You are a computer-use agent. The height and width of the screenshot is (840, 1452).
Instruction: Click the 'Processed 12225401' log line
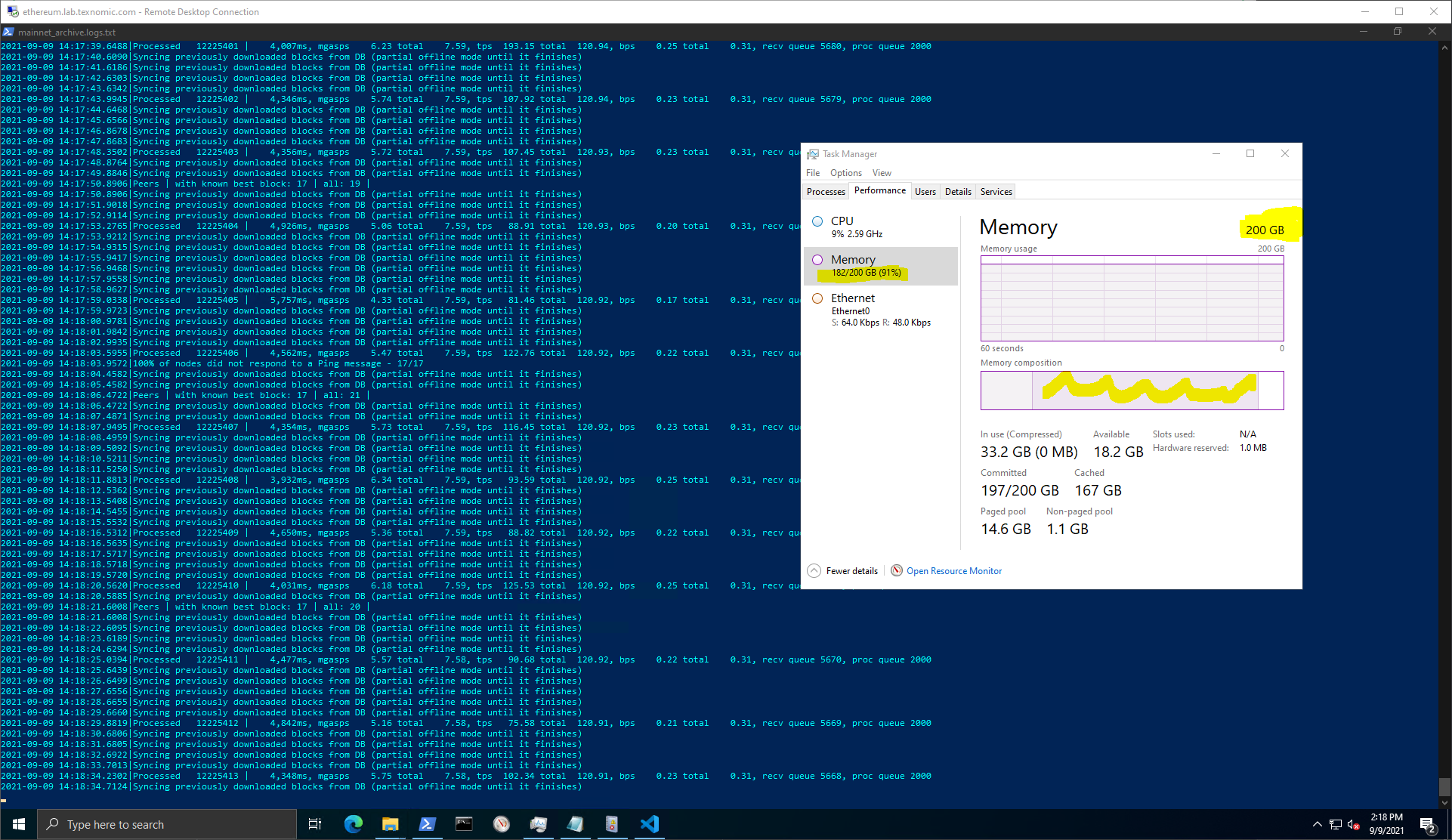(466, 46)
